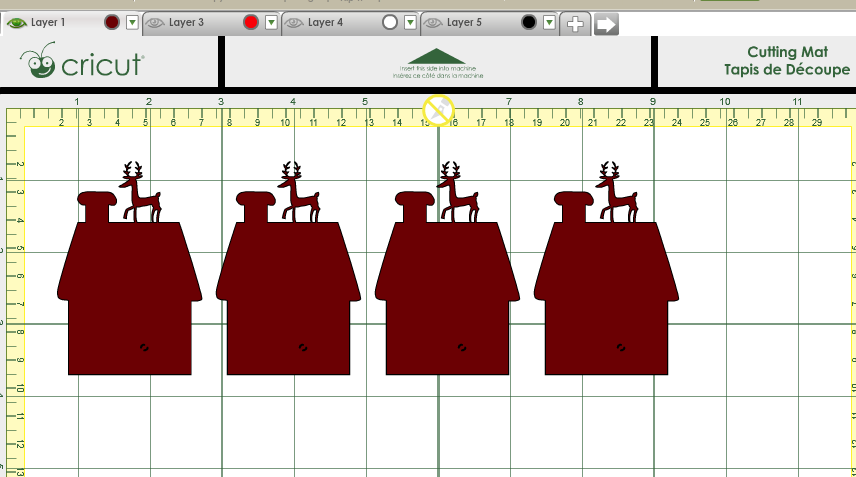Toggle visibility eye of Layer 3
Image resolution: width=856 pixels, height=477 pixels.
[155, 23]
